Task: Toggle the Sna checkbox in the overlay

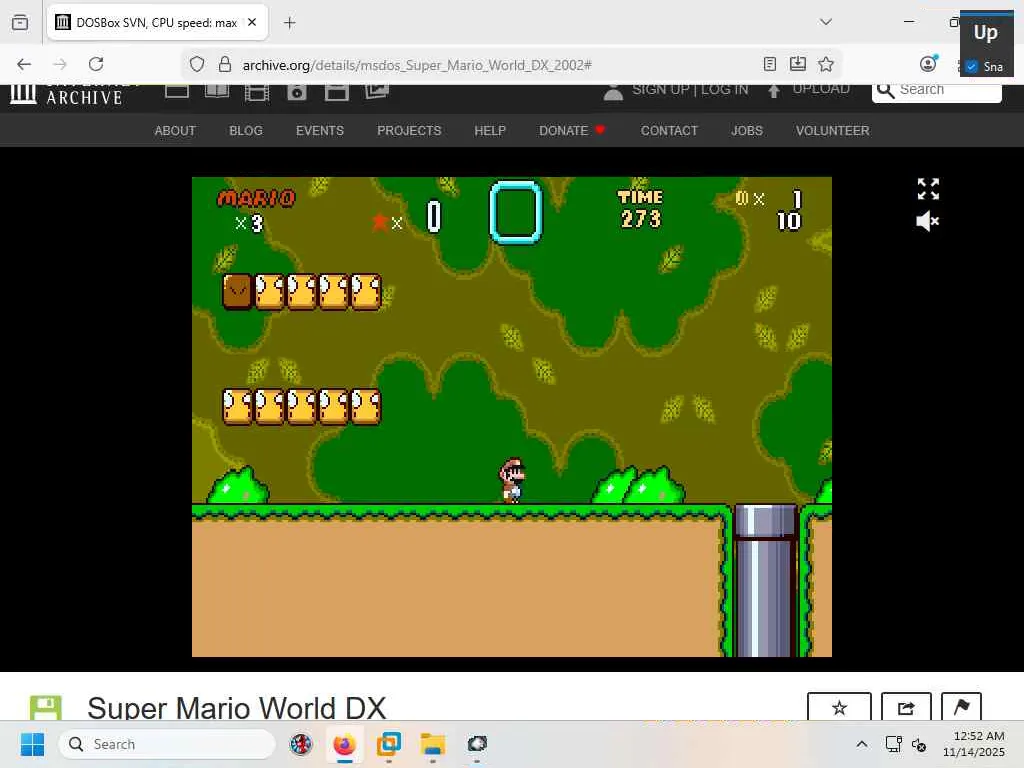Action: tap(971, 67)
